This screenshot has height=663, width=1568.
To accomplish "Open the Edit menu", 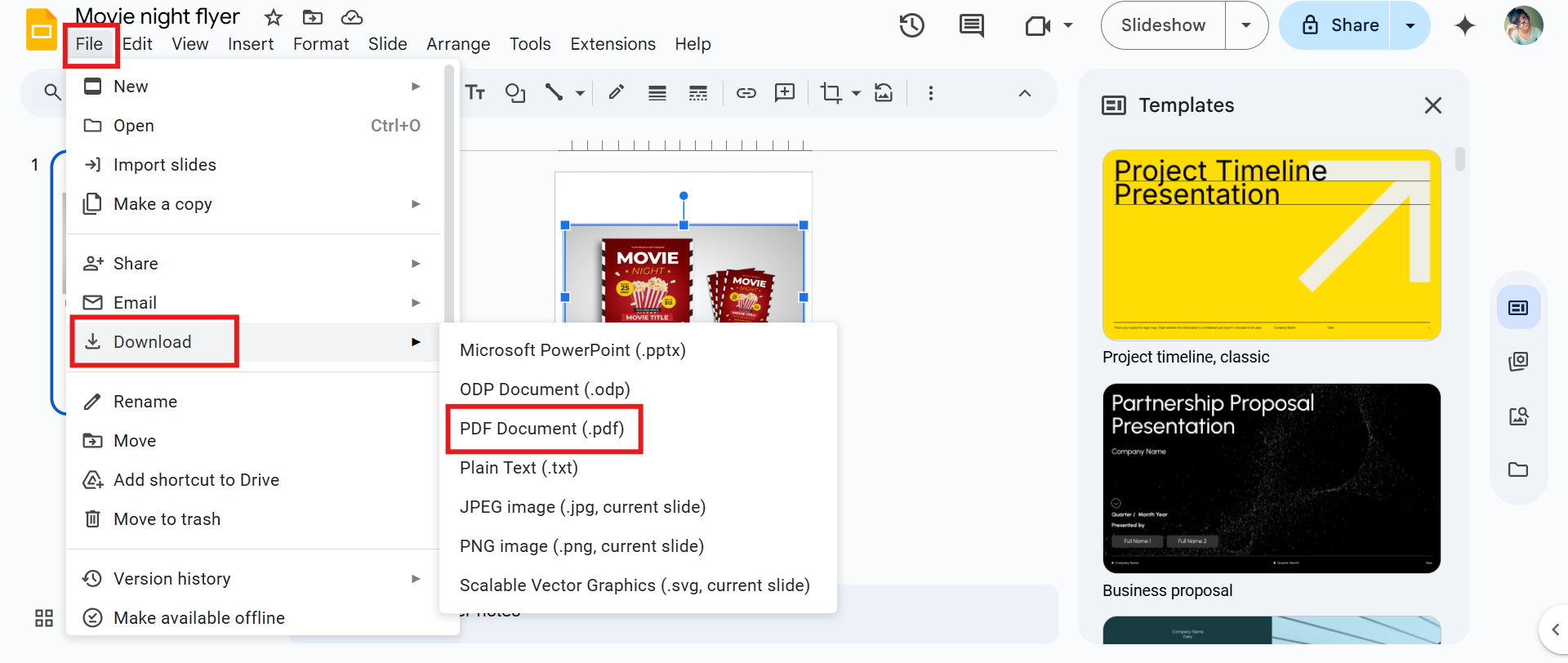I will point(137,44).
